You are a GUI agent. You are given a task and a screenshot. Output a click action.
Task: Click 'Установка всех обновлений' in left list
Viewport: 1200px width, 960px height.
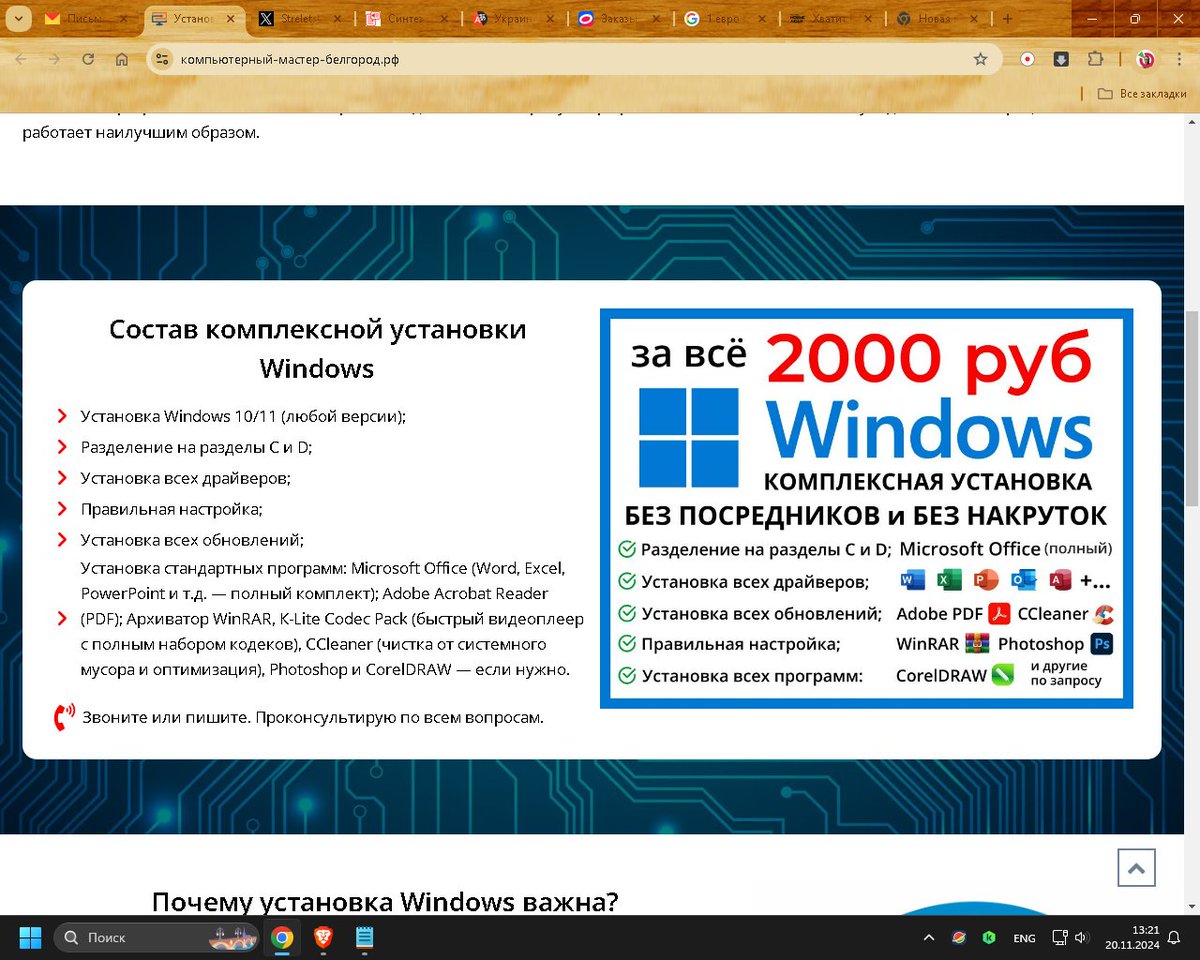click(x=192, y=540)
